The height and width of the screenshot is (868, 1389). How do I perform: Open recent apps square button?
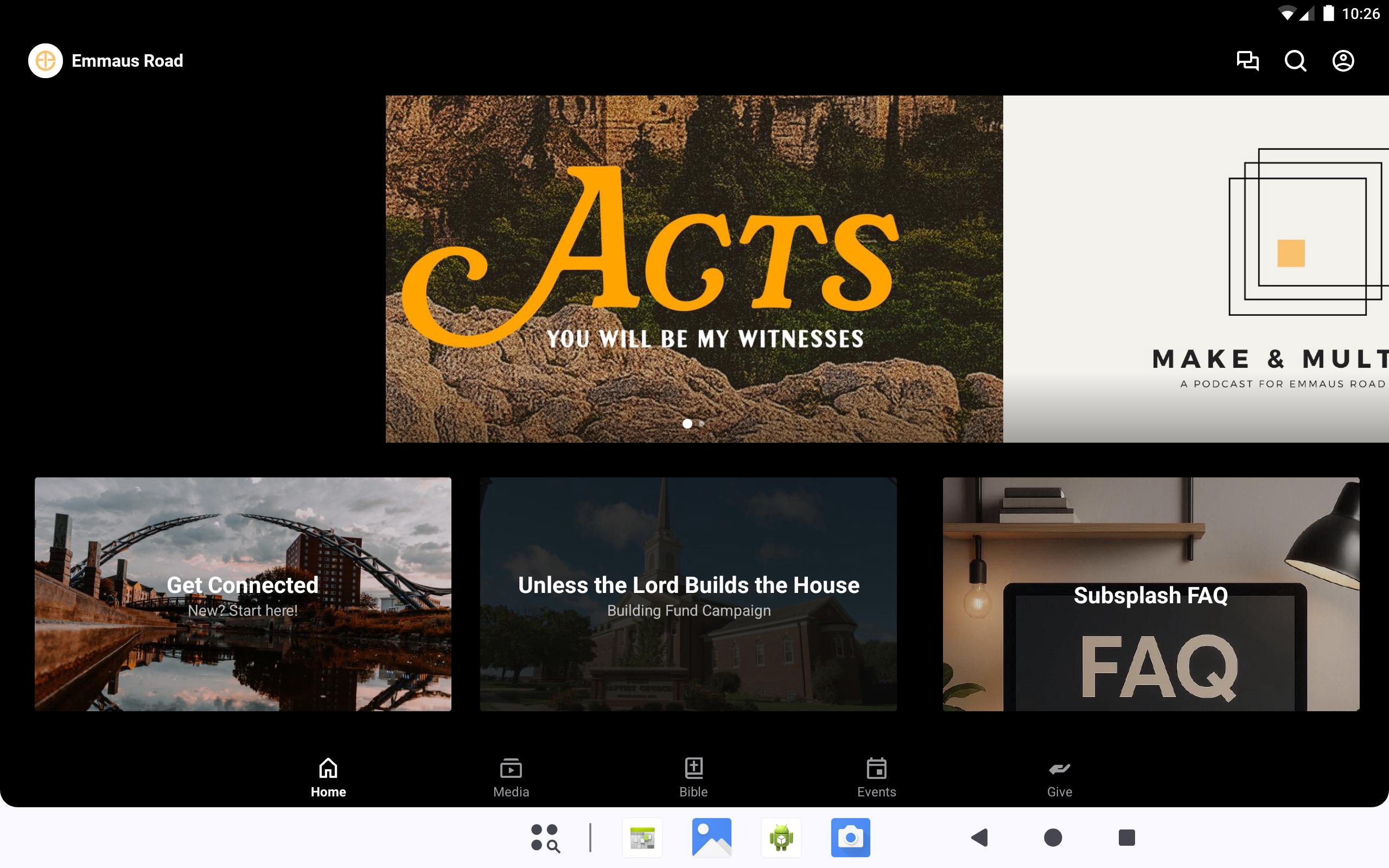pos(1126,838)
